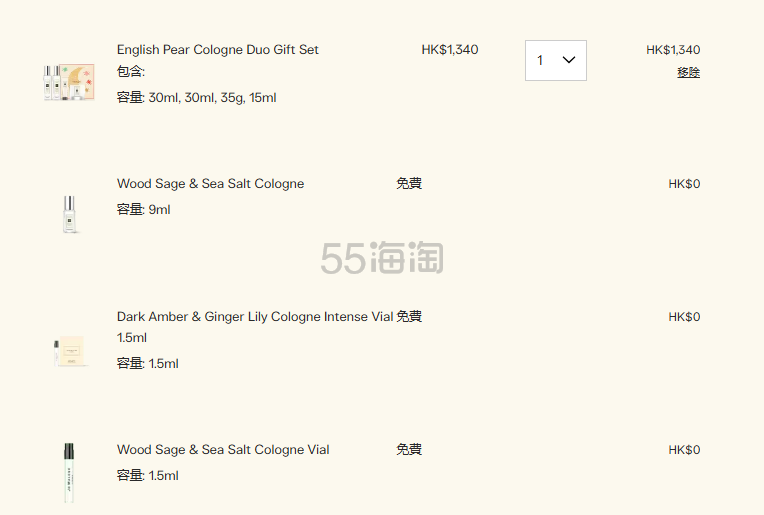Screen dimensions: 764x515
Task: Open English Pear Cologne Duo Gift Set title
Action: tap(218, 50)
